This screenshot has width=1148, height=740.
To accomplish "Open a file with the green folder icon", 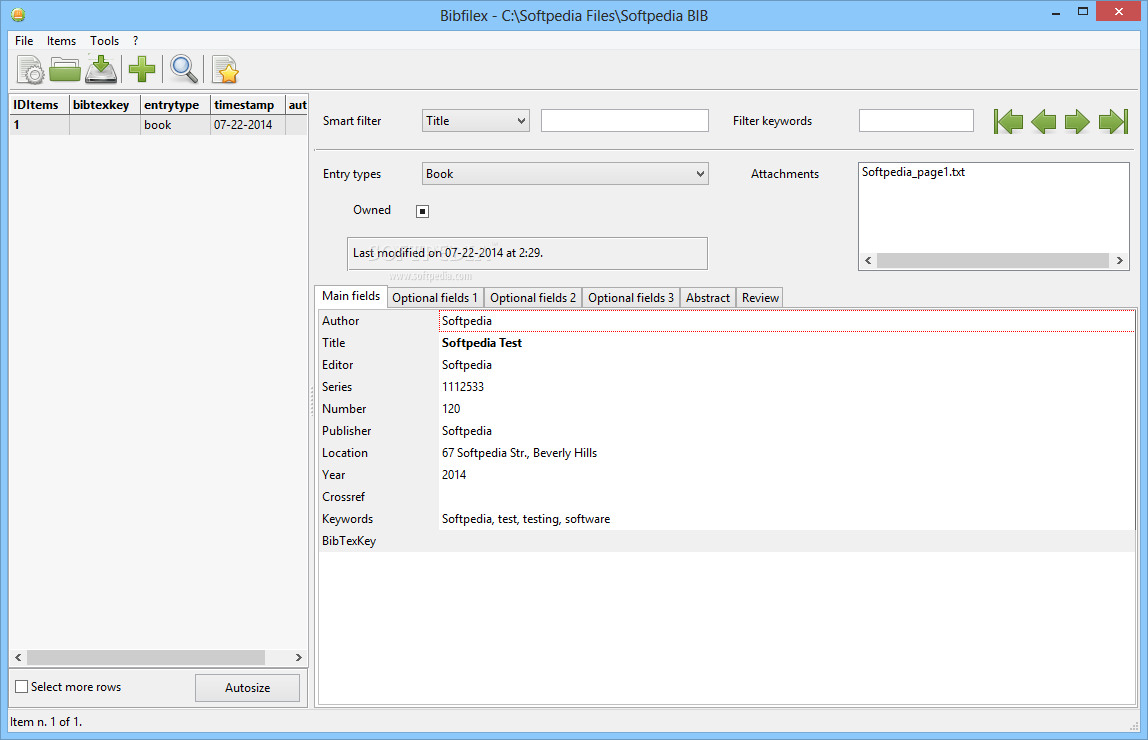I will (65, 70).
